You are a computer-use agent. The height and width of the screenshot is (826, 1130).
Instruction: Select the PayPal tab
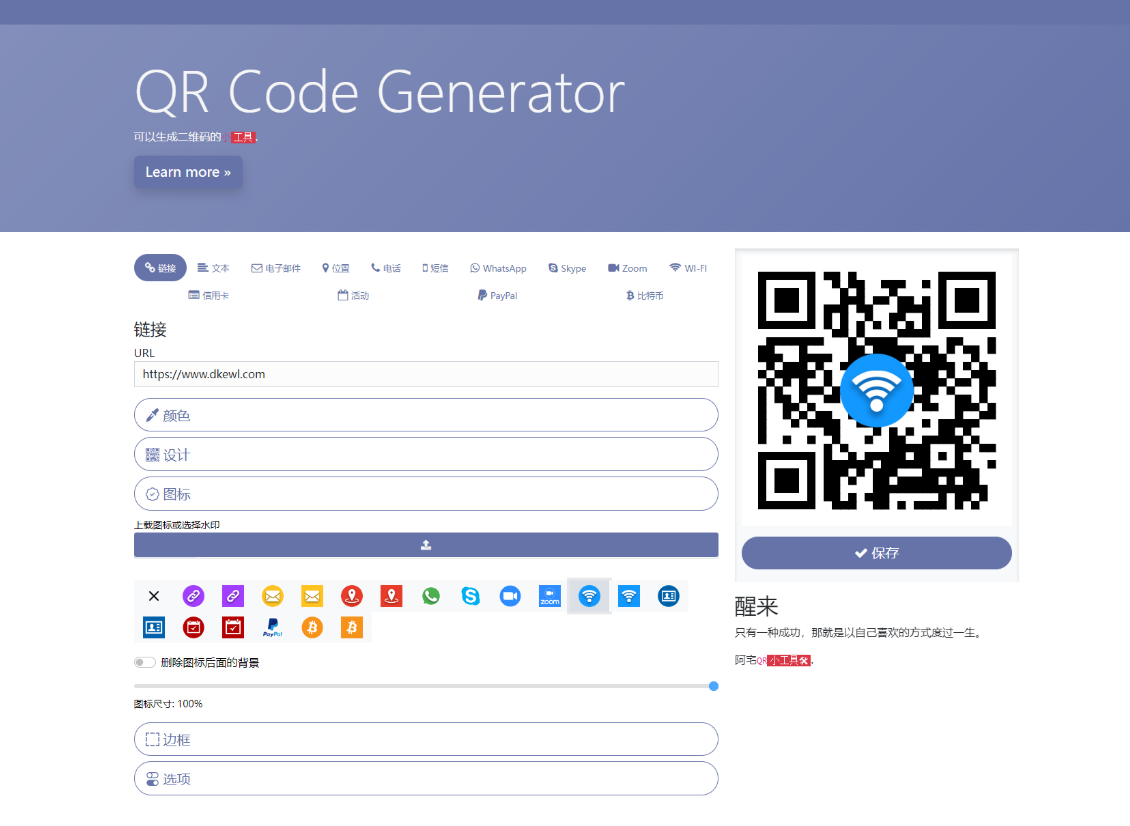click(498, 296)
